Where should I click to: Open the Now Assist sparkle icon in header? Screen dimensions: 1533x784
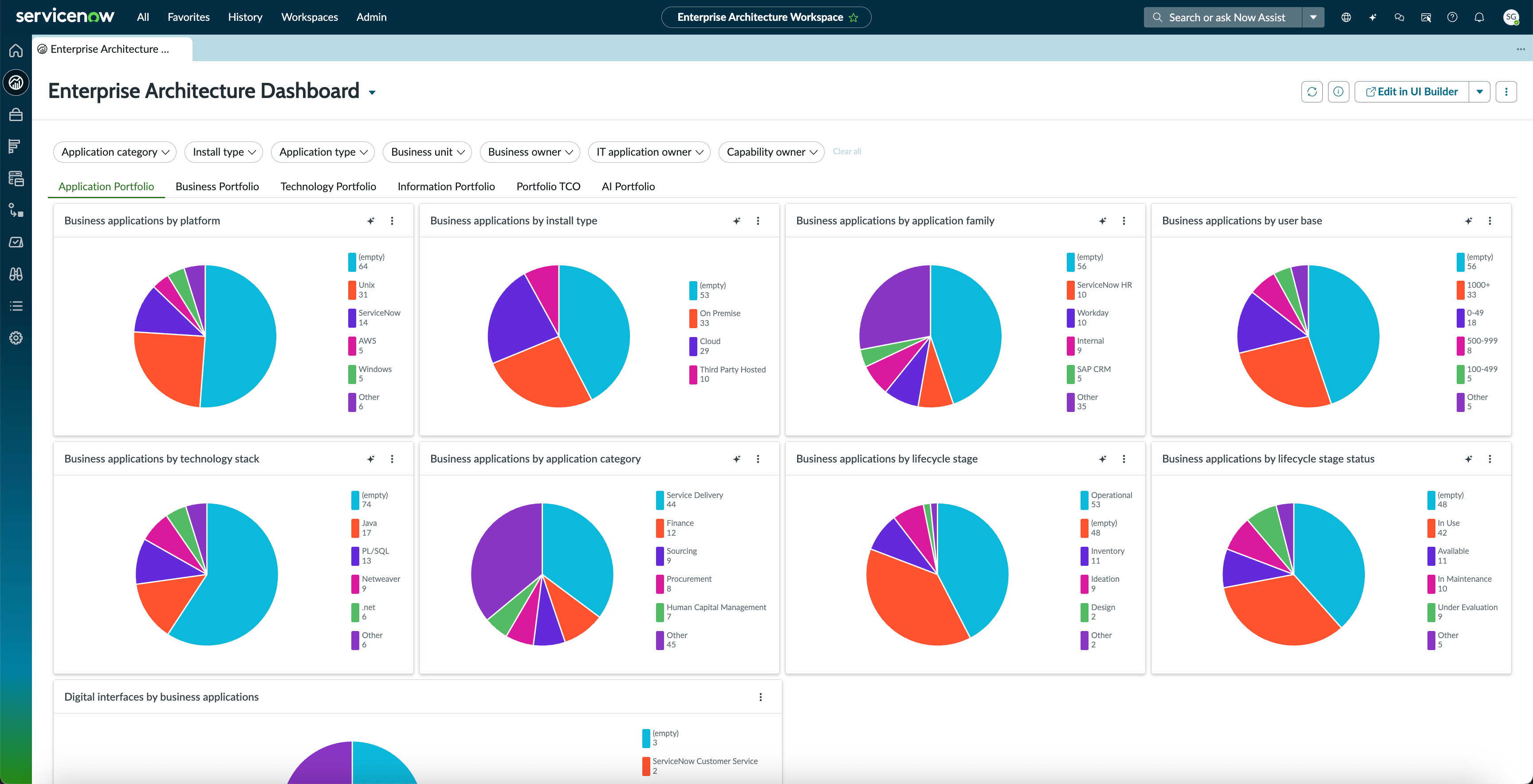[x=1373, y=17]
